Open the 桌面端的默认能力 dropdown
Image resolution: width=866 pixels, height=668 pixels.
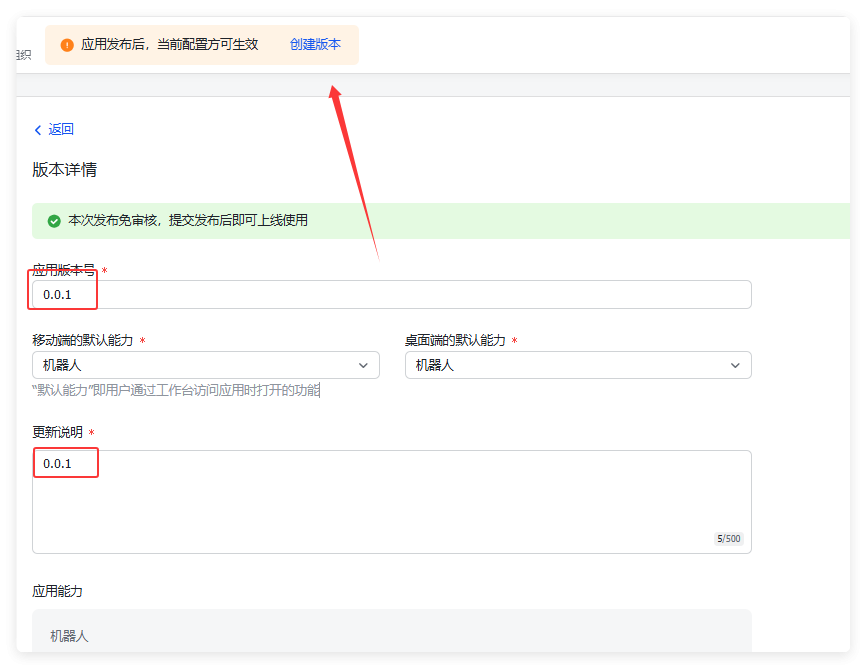point(577,365)
